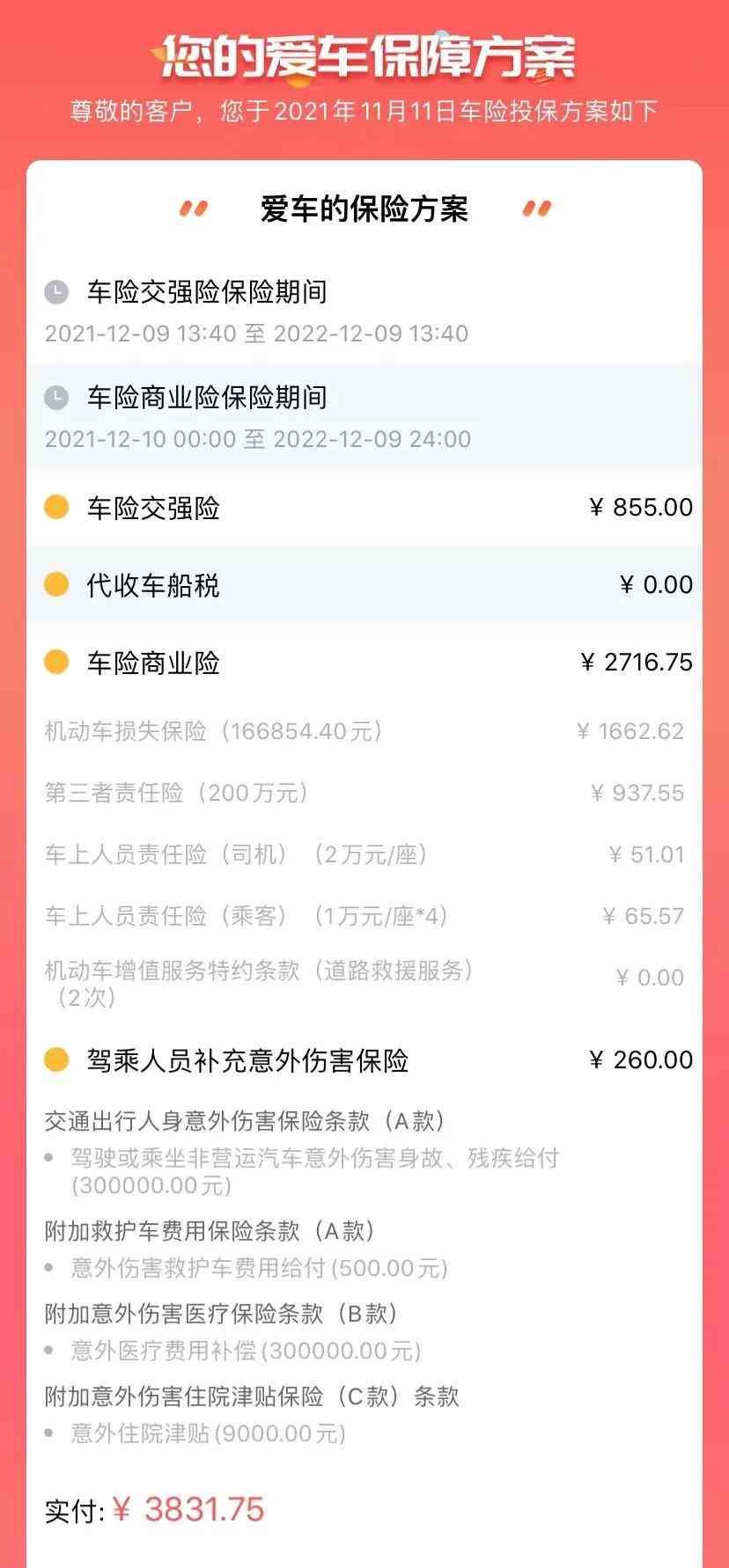The image size is (729, 1568).
Task: View 附加意外伤害住院津贴保险（C款）条款
Action: click(x=252, y=1396)
